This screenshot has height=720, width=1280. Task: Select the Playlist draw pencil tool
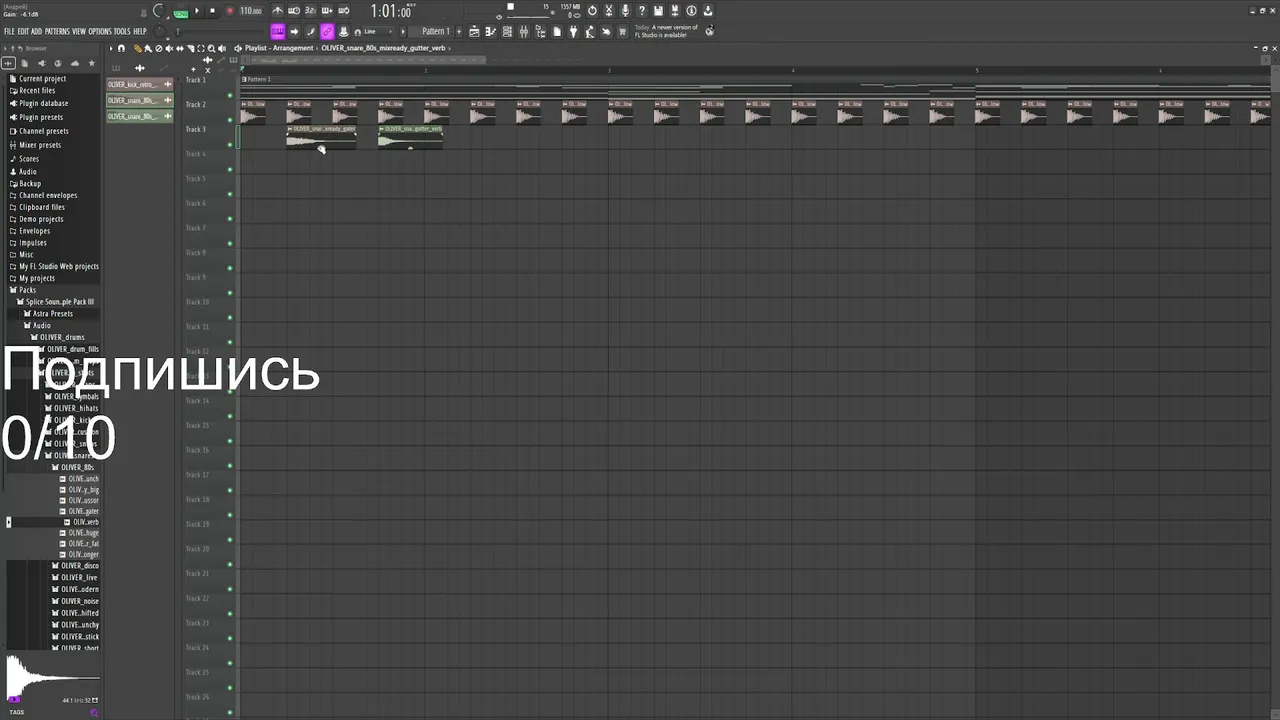point(137,48)
